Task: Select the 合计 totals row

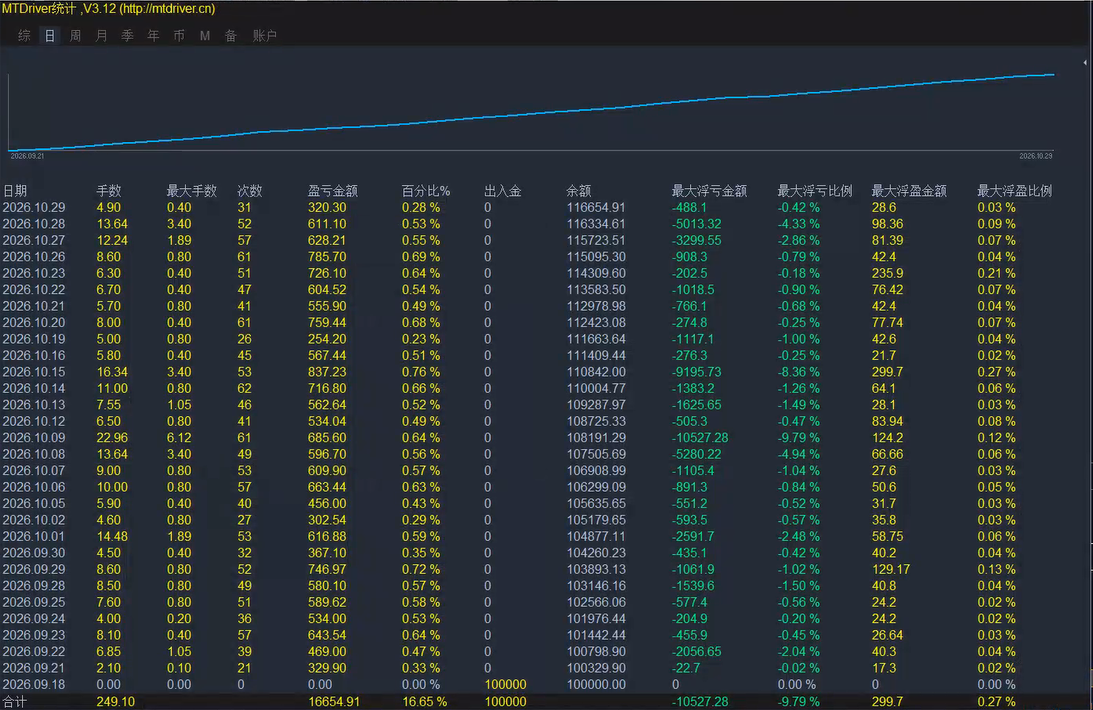Action: tap(546, 702)
